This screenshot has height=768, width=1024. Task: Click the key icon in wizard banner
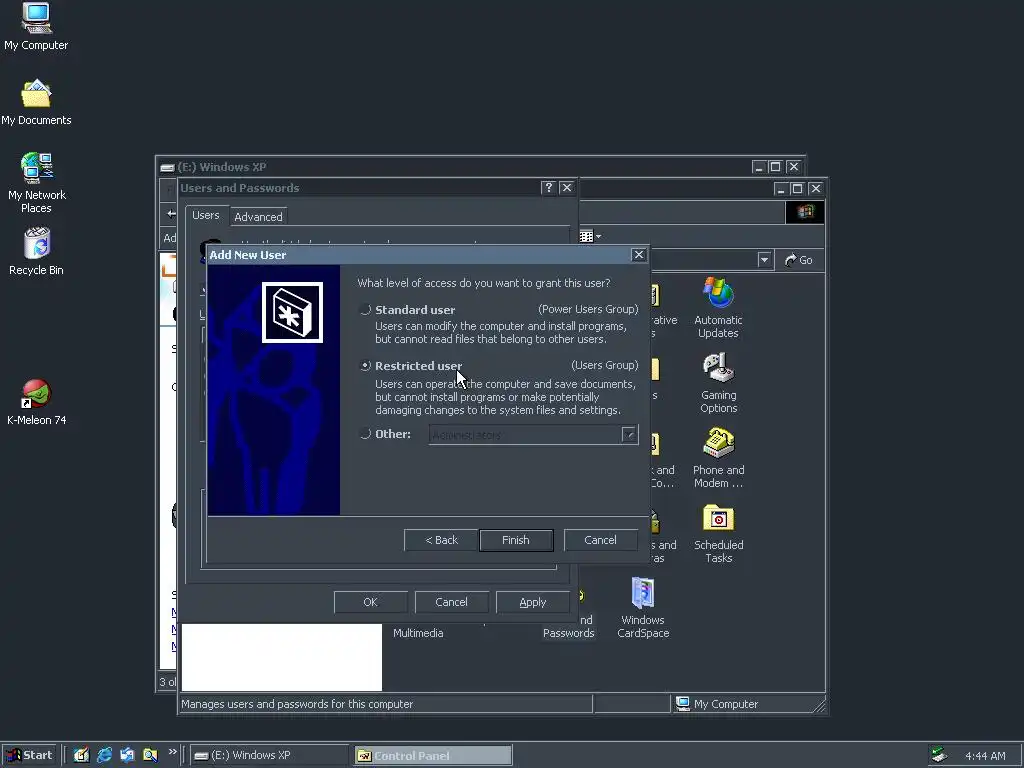coord(292,312)
